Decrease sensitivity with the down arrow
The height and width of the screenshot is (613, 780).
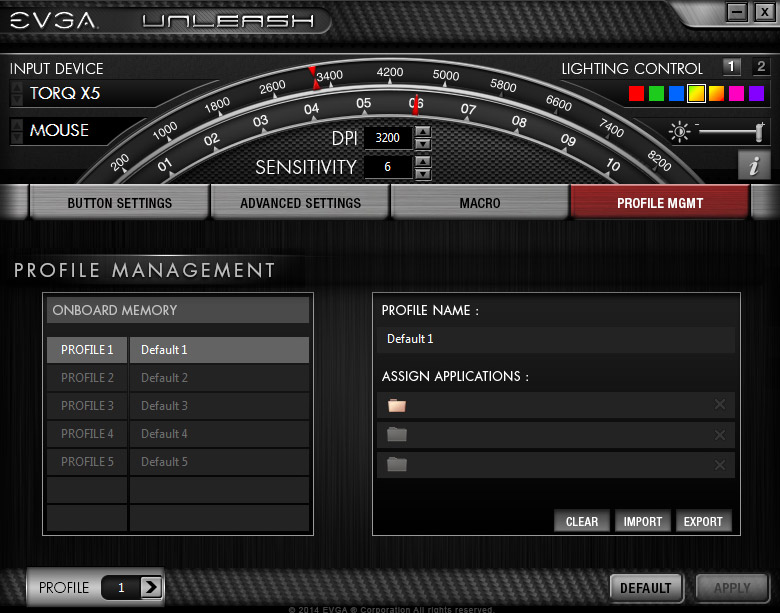pos(423,173)
